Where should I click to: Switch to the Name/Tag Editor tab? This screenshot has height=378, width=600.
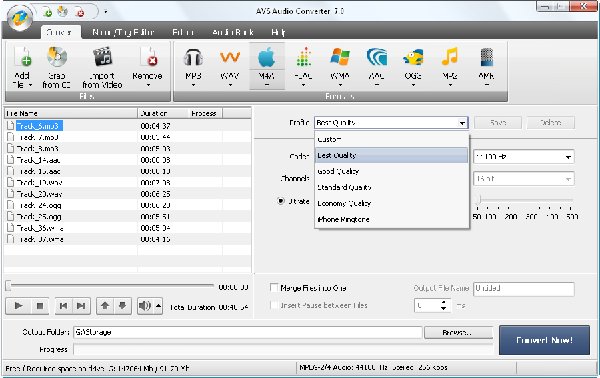123,32
